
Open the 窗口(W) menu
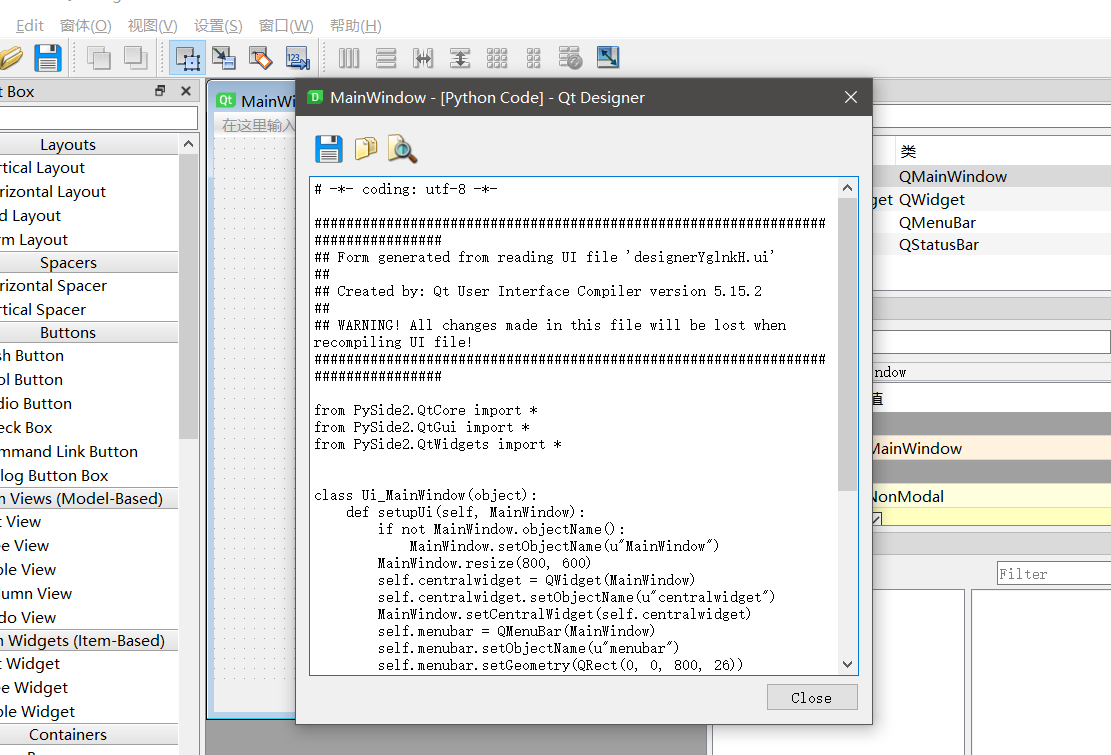click(286, 25)
